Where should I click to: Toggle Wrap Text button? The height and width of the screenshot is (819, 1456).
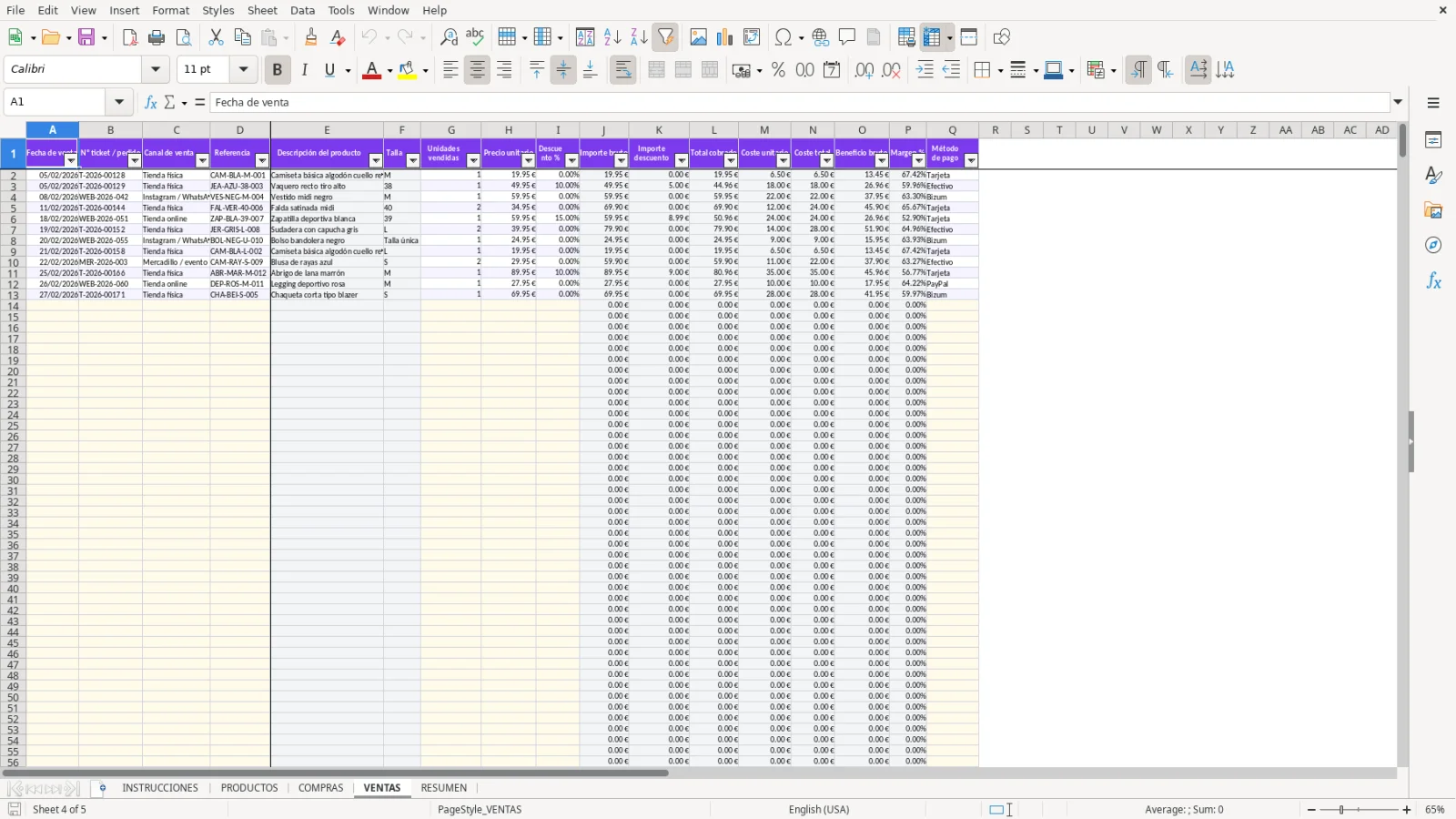click(623, 70)
